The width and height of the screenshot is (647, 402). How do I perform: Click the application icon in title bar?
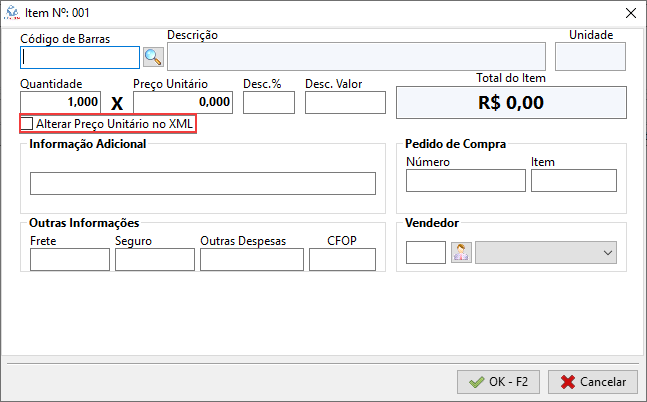click(x=12, y=12)
